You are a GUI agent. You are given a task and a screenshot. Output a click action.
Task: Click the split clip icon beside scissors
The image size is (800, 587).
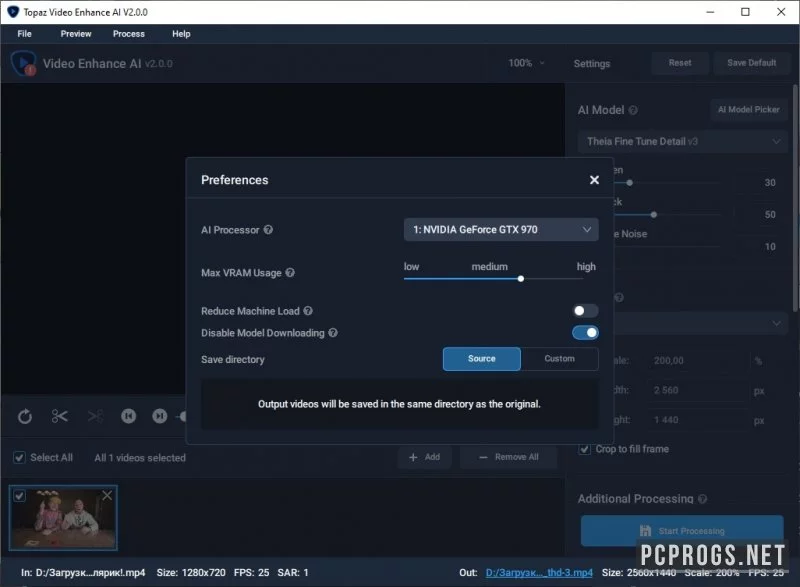pos(95,416)
